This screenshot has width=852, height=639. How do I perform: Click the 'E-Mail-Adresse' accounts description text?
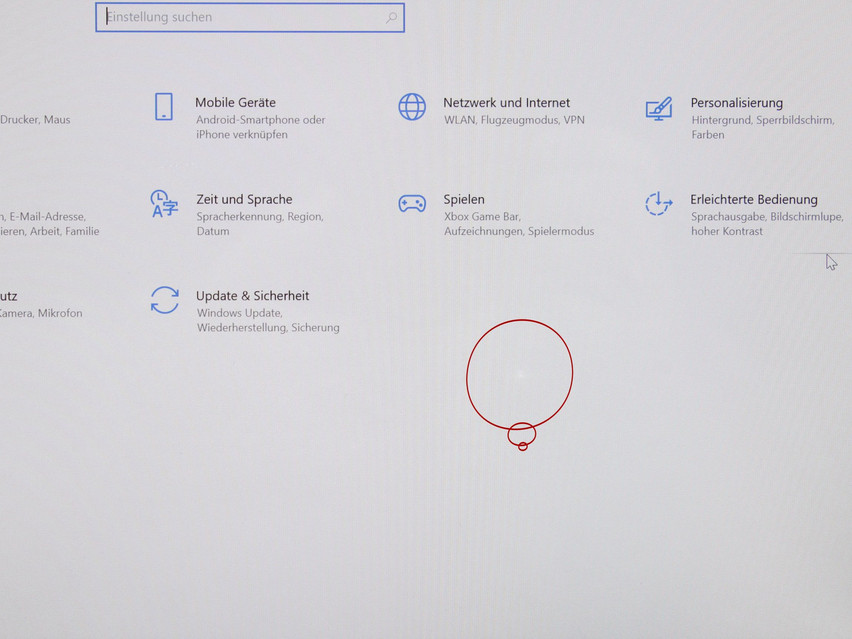47,216
